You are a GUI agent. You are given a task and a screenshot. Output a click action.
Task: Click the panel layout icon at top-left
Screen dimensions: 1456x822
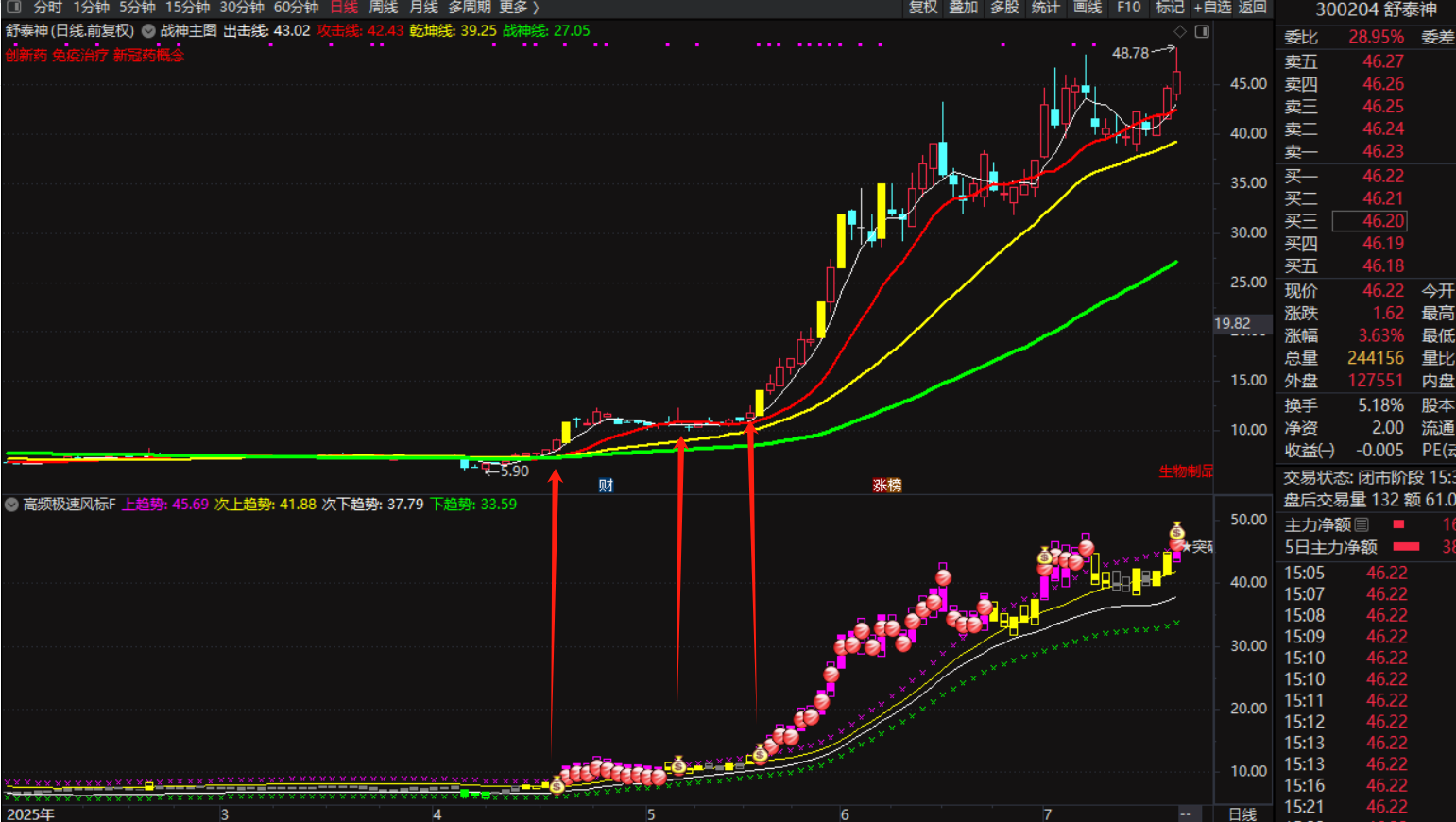(13, 7)
